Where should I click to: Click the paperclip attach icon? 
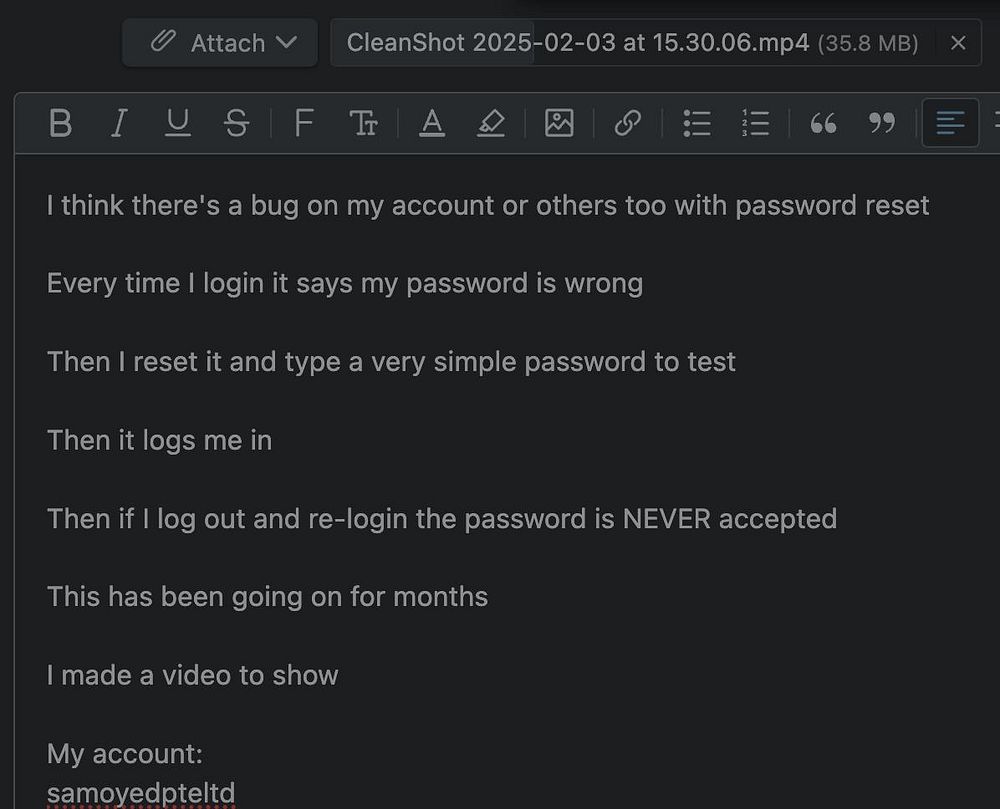(x=163, y=41)
